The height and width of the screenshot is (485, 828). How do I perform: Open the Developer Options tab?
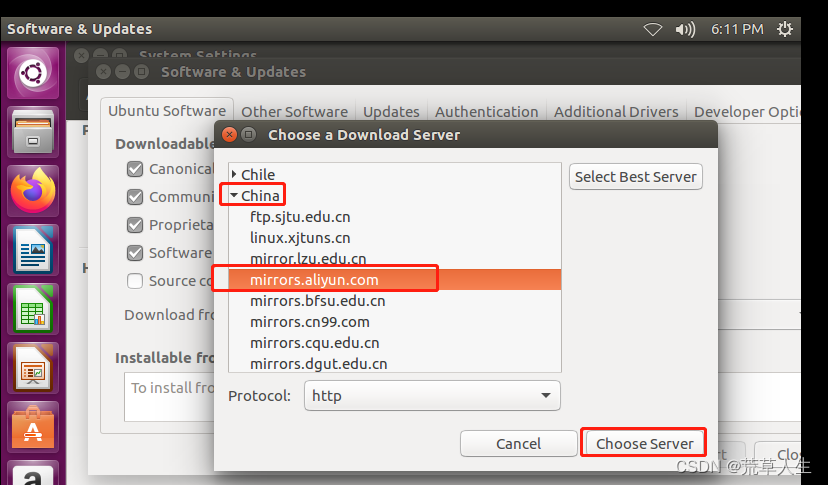(x=746, y=112)
